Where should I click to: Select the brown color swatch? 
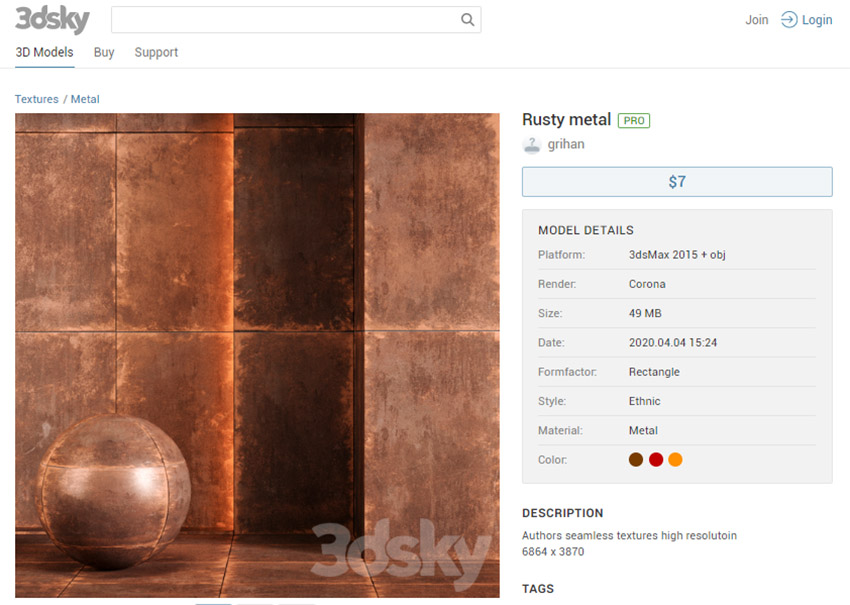(x=636, y=460)
